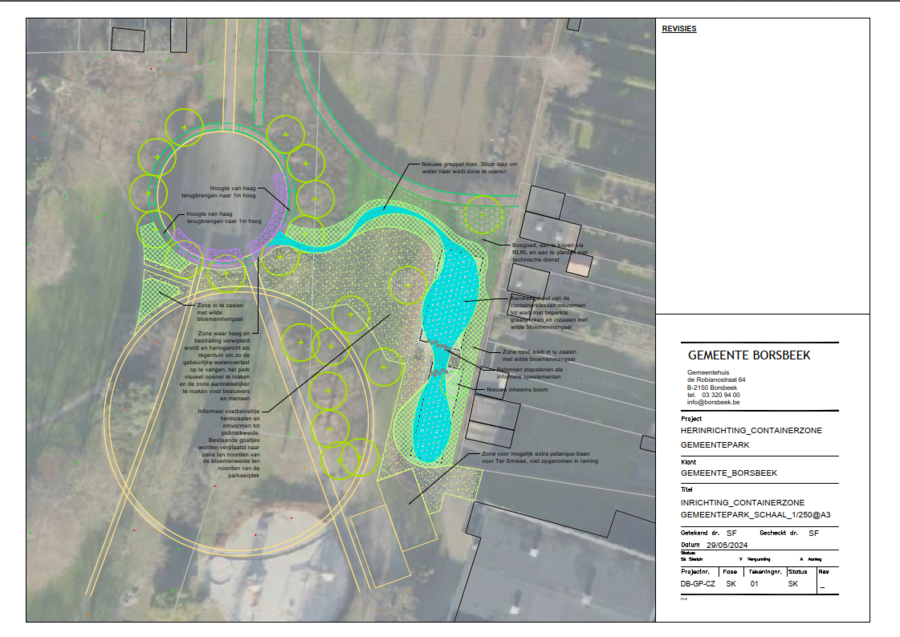Image resolution: width=900 pixels, height=637 pixels.
Task: Select the address line de Robianostraat 64
Action: click(716, 380)
